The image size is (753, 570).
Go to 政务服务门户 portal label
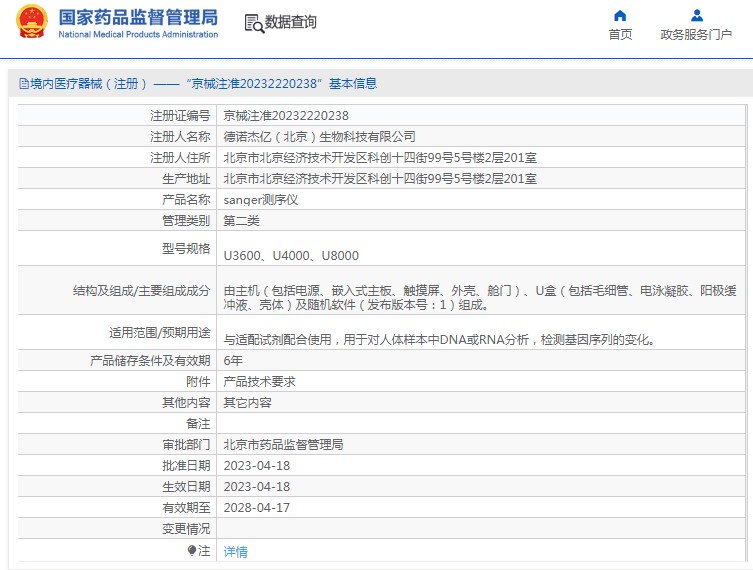696,35
